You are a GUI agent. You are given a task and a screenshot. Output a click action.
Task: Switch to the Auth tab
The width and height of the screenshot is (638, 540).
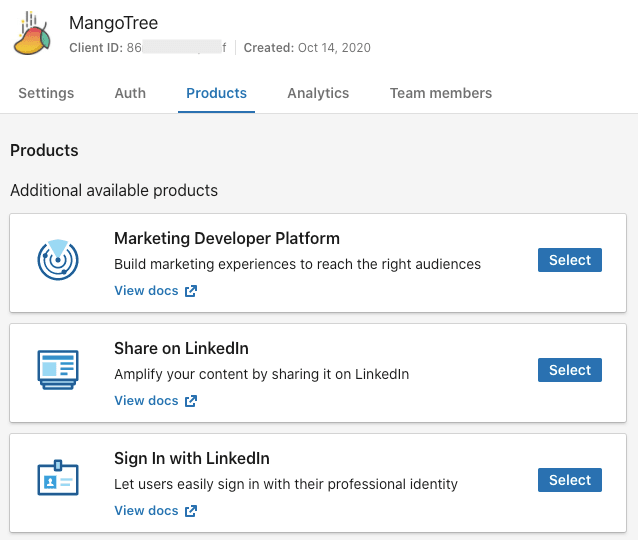pyautogui.click(x=130, y=93)
